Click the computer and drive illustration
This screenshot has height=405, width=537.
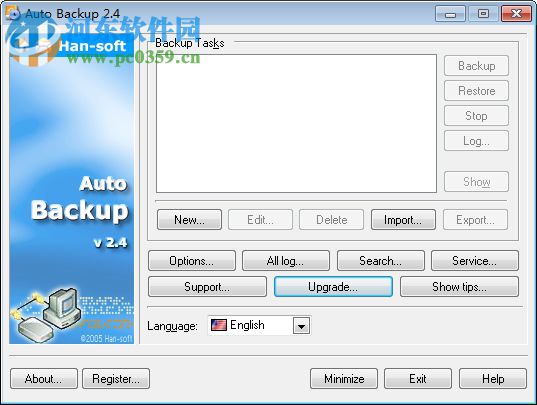point(46,314)
